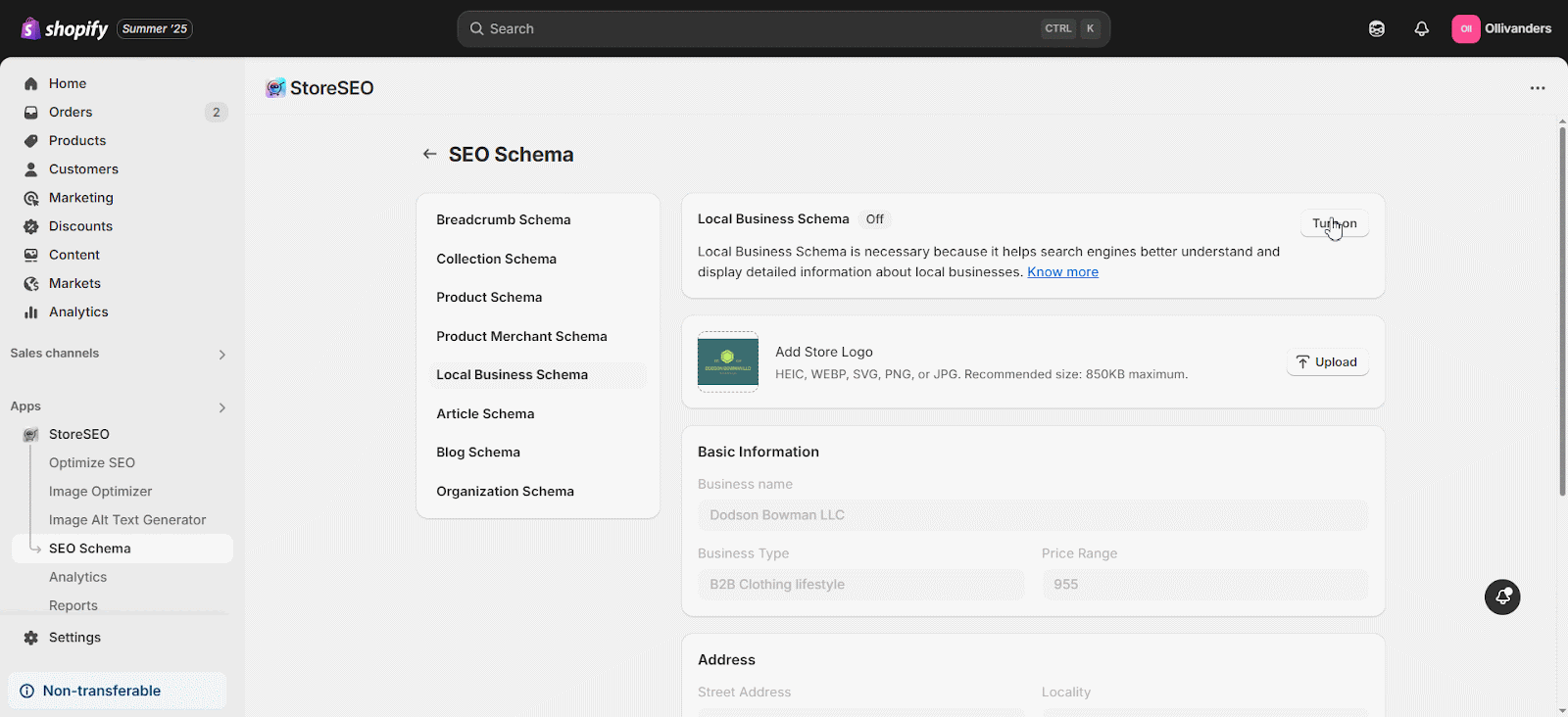The width and height of the screenshot is (1568, 717).
Task: Click the Products tag icon
Action: coord(31,140)
